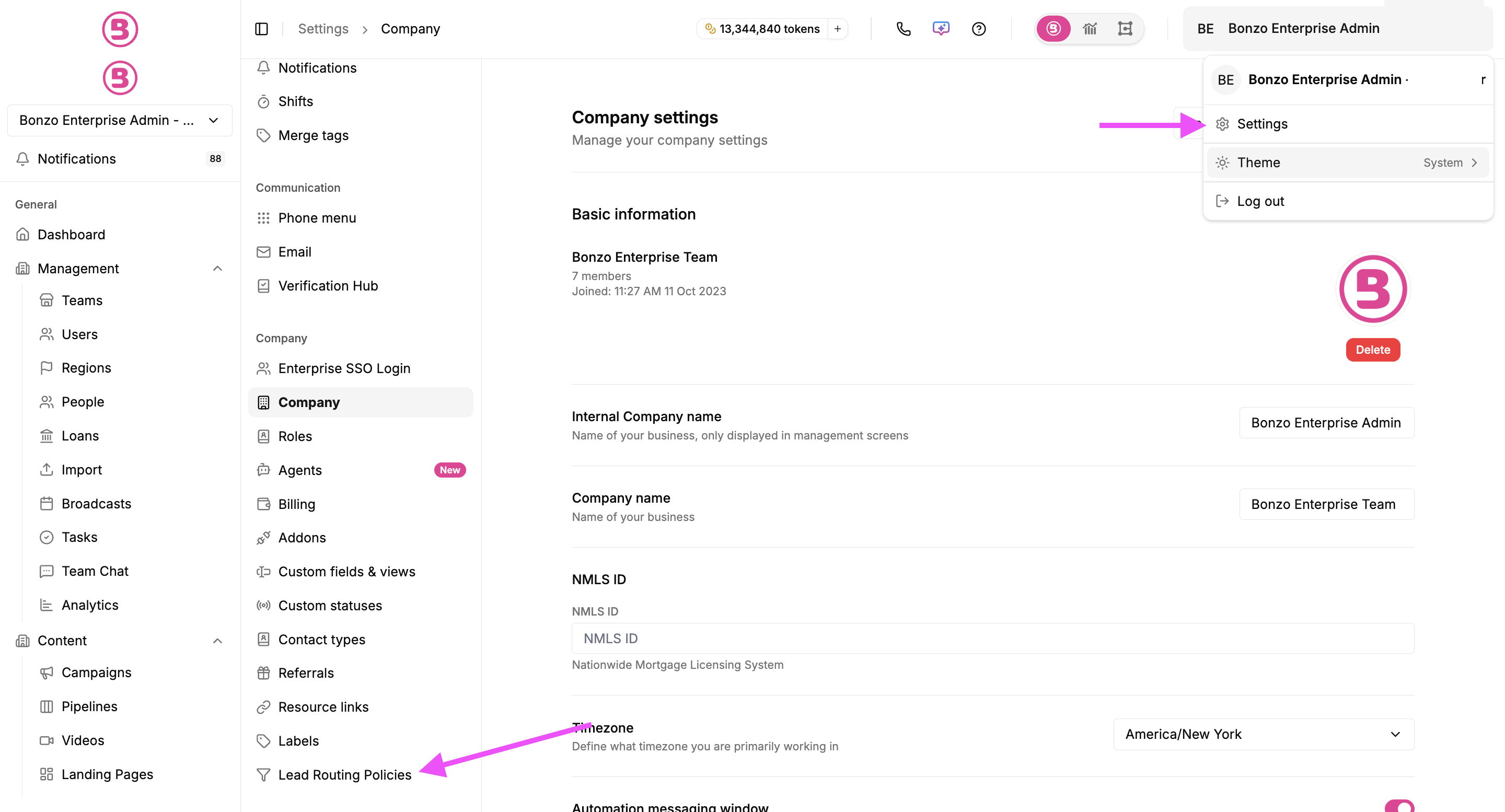Open the Billing settings page
Image resolution: width=1505 pixels, height=812 pixels.
pos(361,504)
